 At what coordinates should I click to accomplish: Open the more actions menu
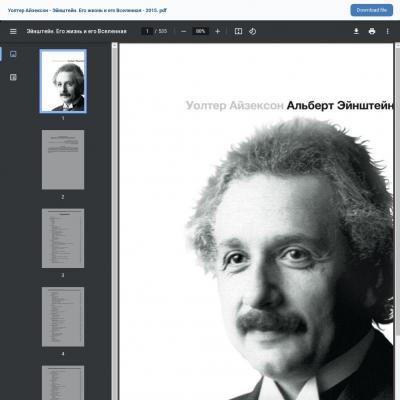[x=387, y=31]
